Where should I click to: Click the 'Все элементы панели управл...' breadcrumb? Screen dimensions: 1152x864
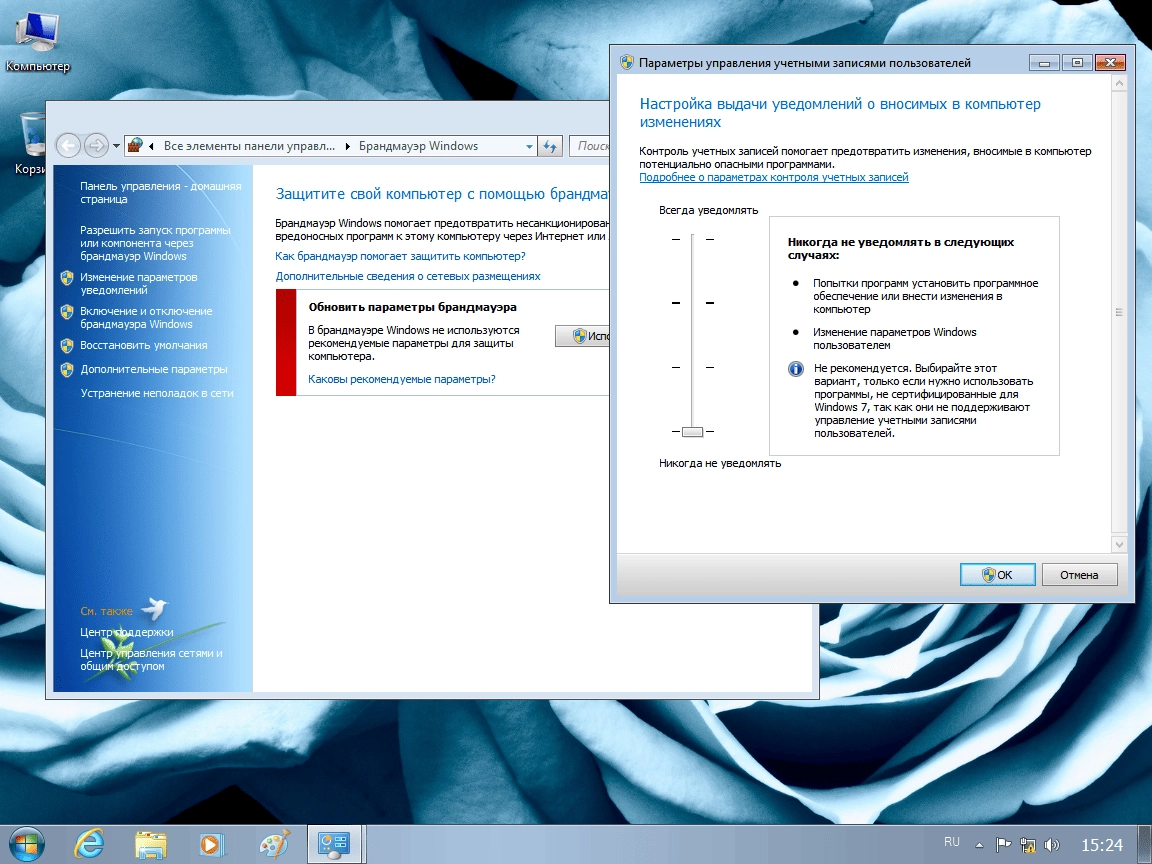pyautogui.click(x=249, y=146)
